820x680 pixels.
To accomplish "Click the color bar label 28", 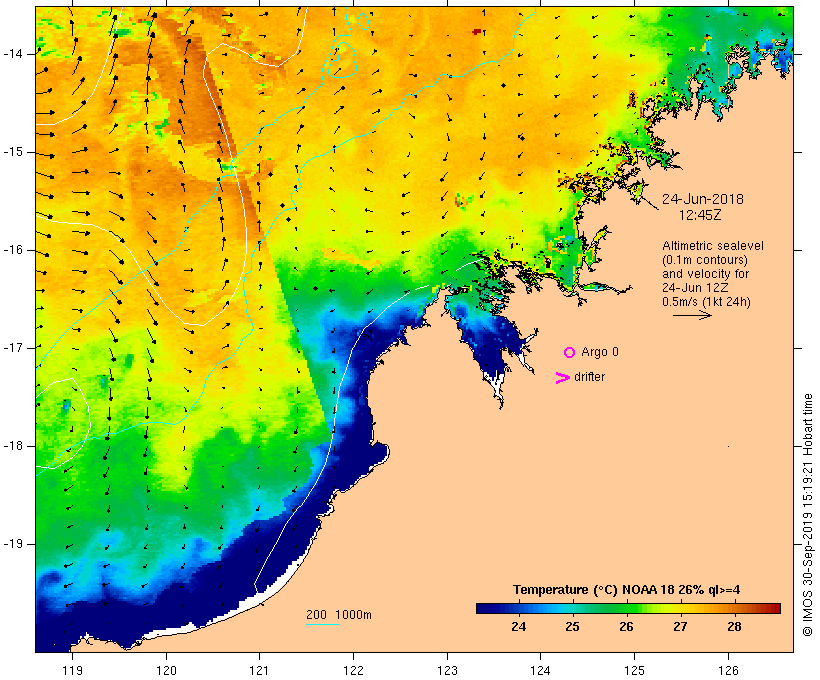I will [x=734, y=627].
